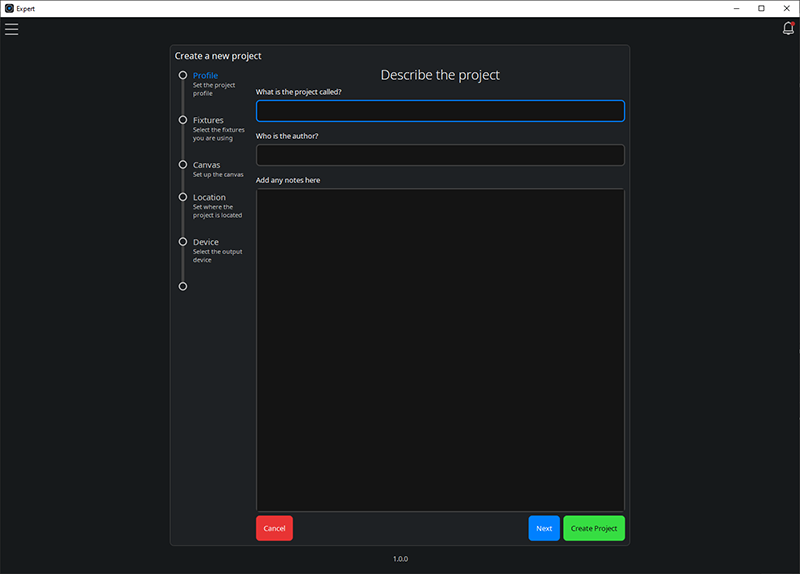Jump to the Location step label

[x=209, y=197]
